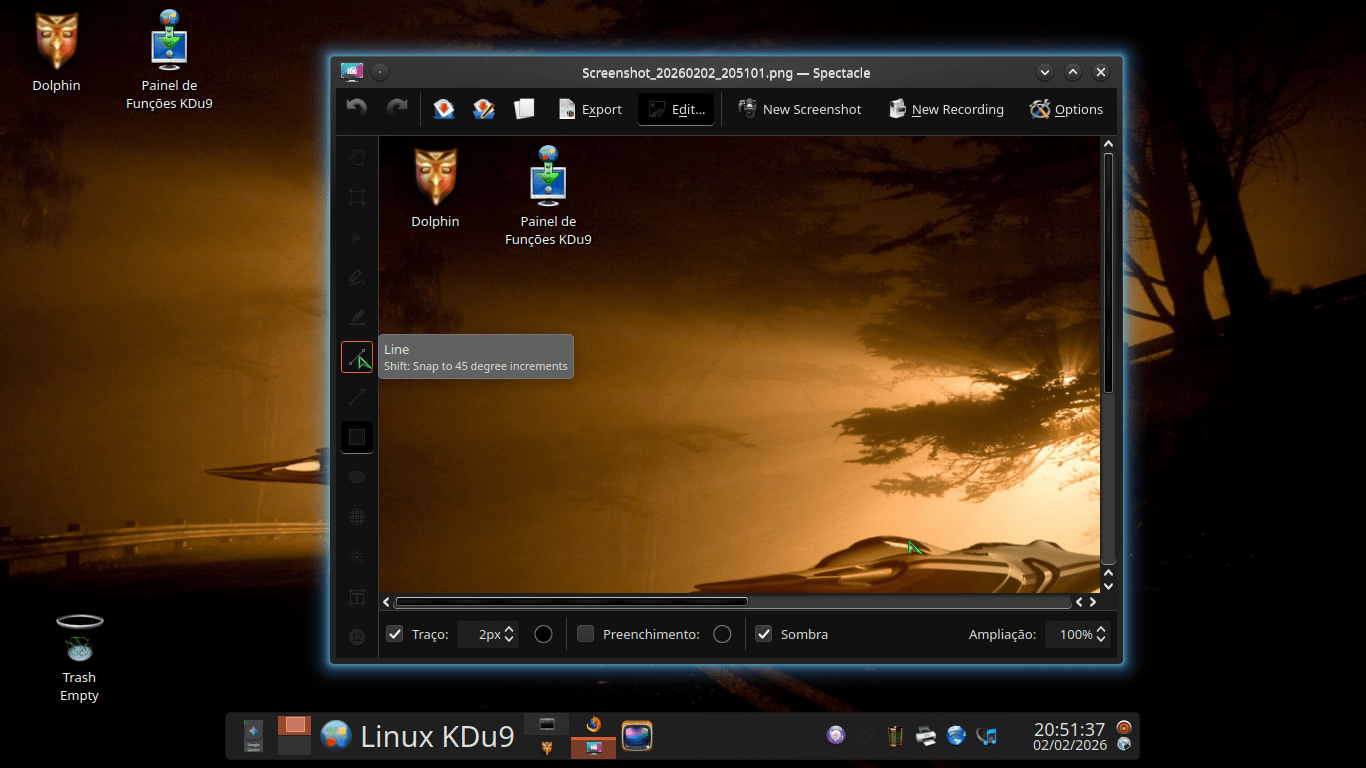Screen dimensions: 1366x768
Task: Uncheck the Traço stroke checkbox
Action: point(395,634)
